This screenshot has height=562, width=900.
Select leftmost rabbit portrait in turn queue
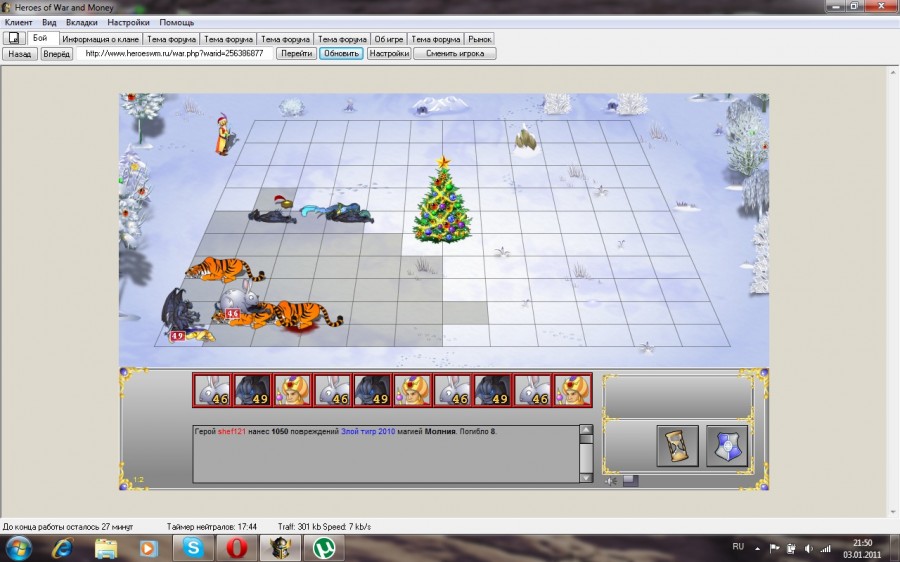click(x=212, y=390)
